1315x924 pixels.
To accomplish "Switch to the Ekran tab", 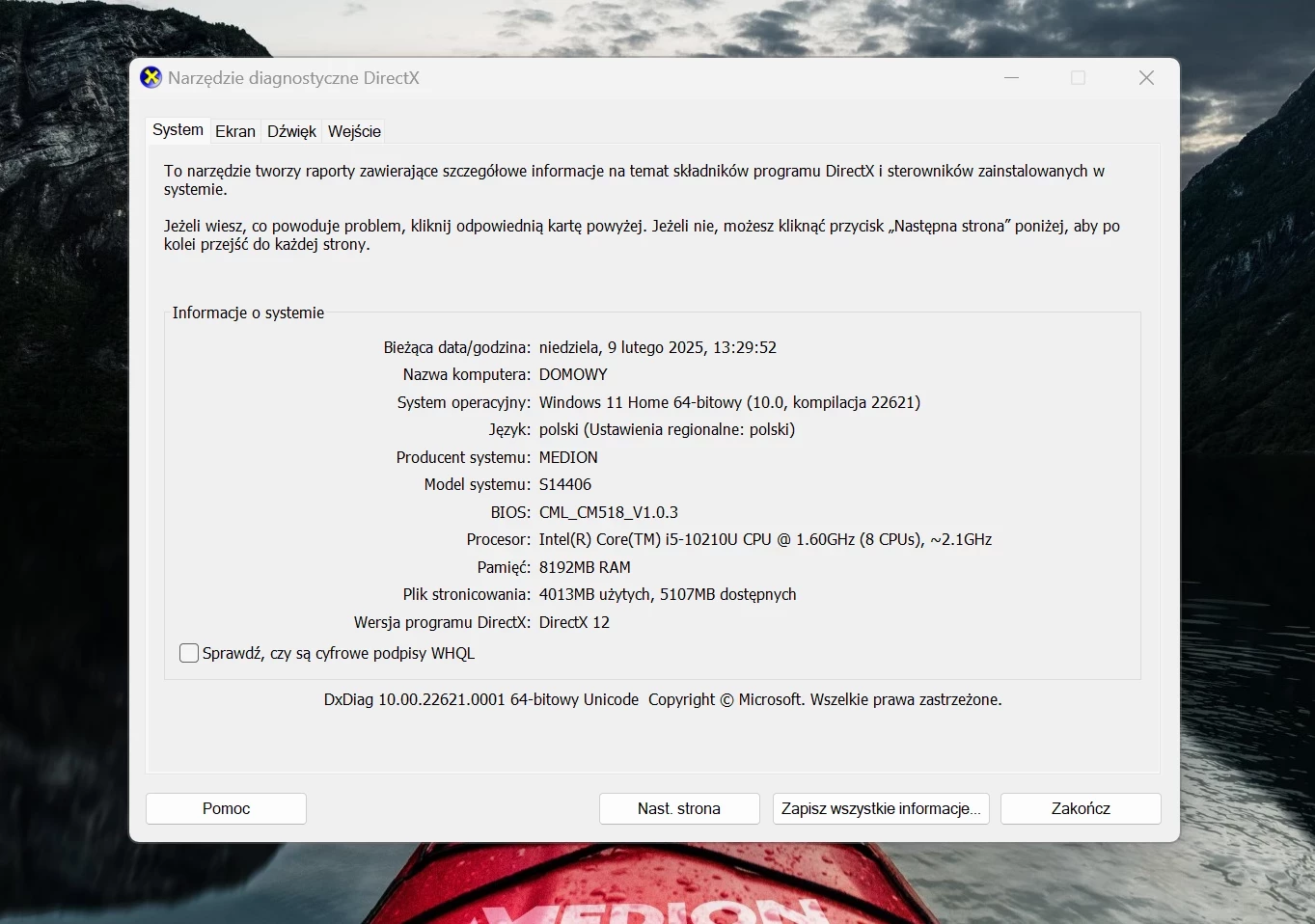I will point(235,131).
